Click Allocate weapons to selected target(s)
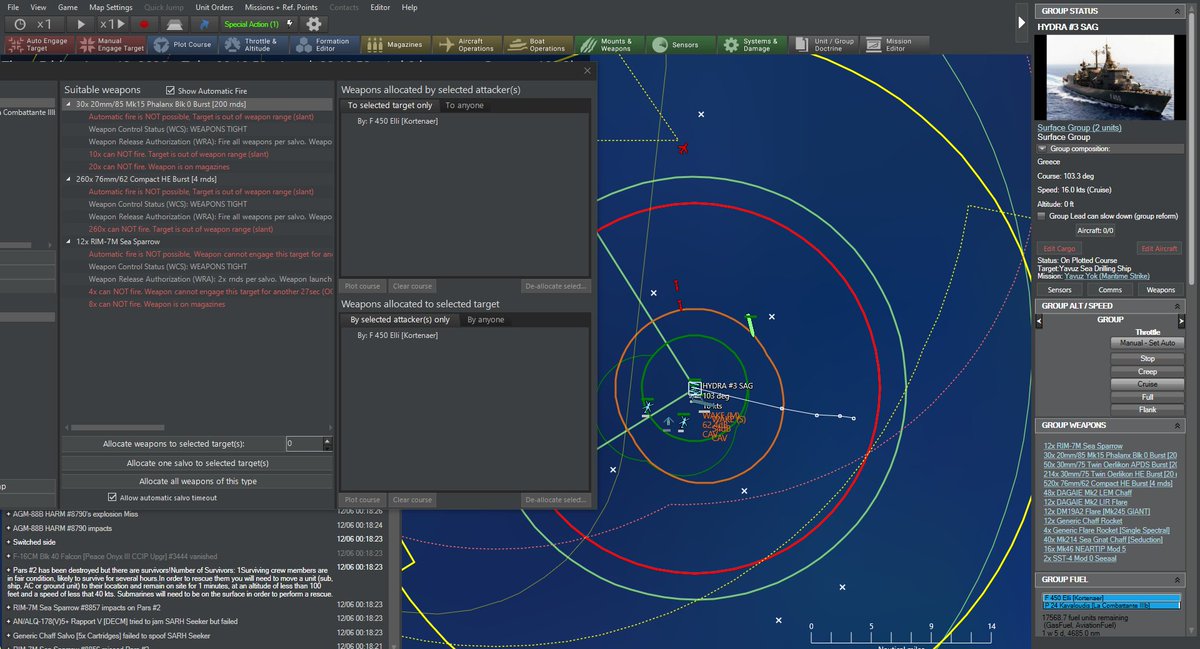The image size is (1200, 649). 174,443
